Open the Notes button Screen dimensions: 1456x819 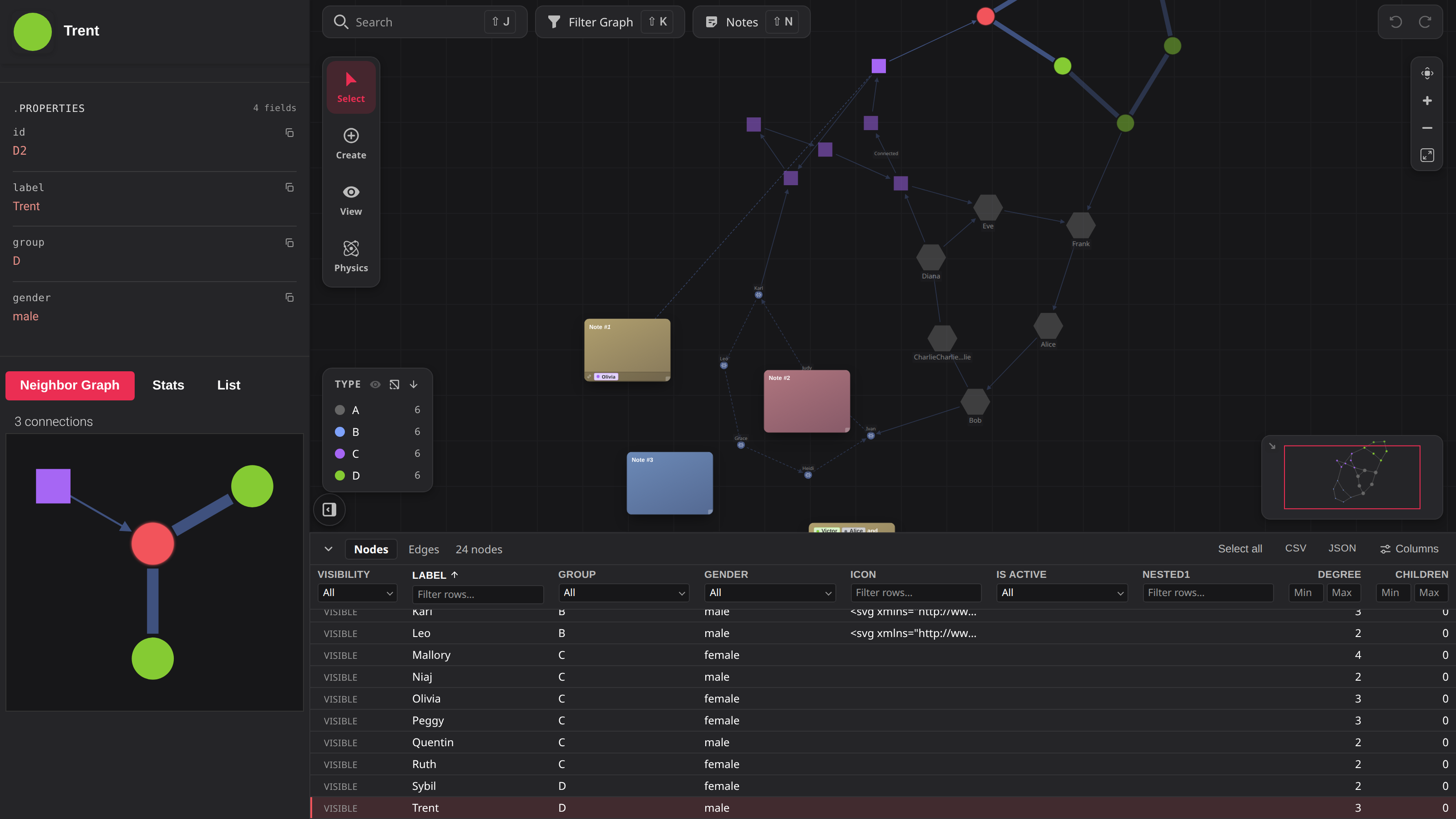click(751, 22)
